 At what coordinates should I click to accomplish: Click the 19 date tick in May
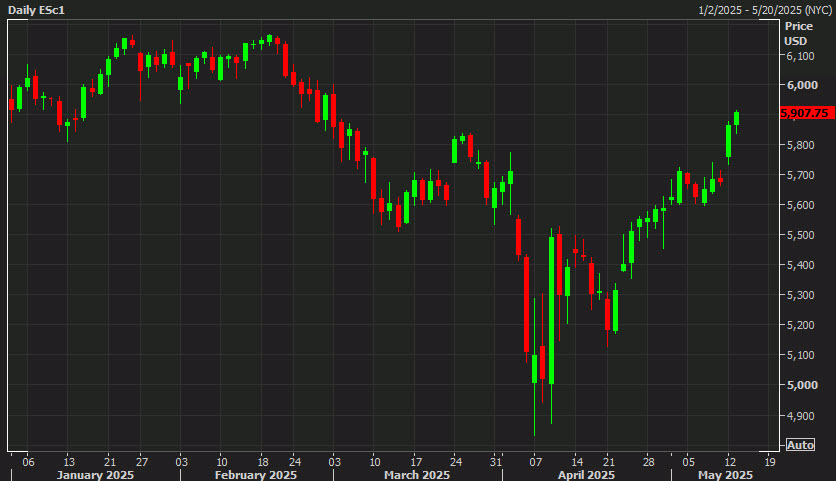click(x=769, y=462)
